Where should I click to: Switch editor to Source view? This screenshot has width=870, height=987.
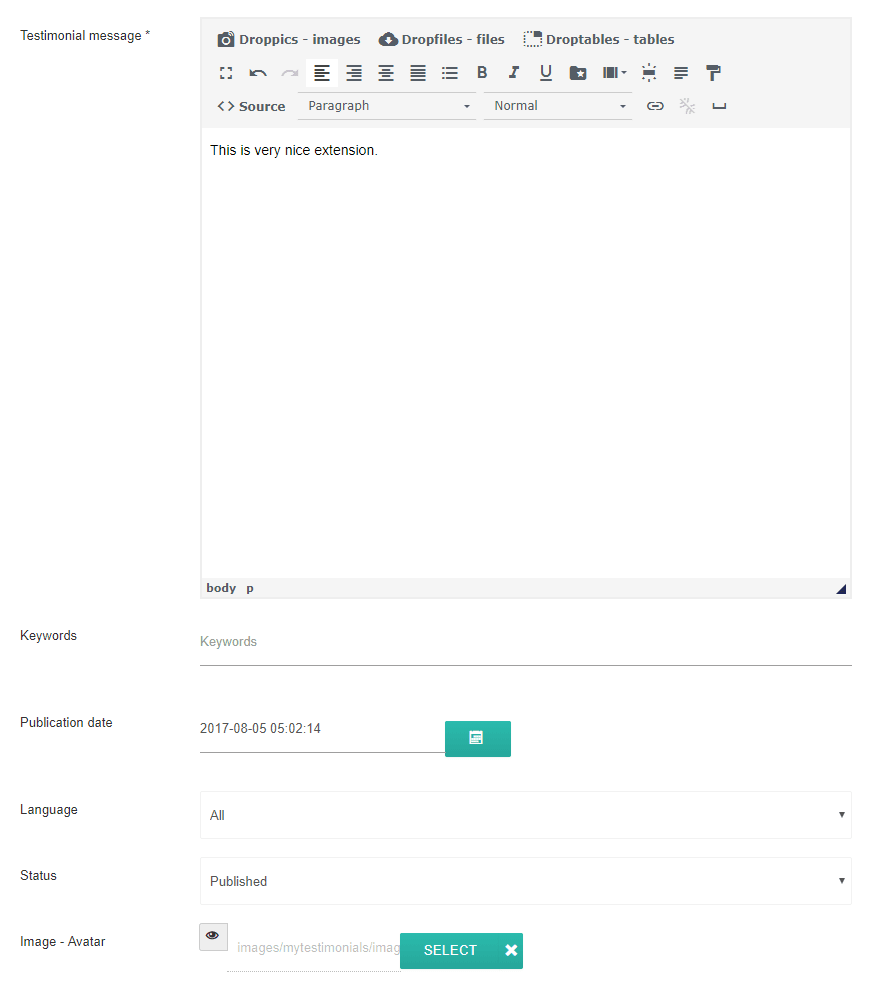tap(252, 106)
